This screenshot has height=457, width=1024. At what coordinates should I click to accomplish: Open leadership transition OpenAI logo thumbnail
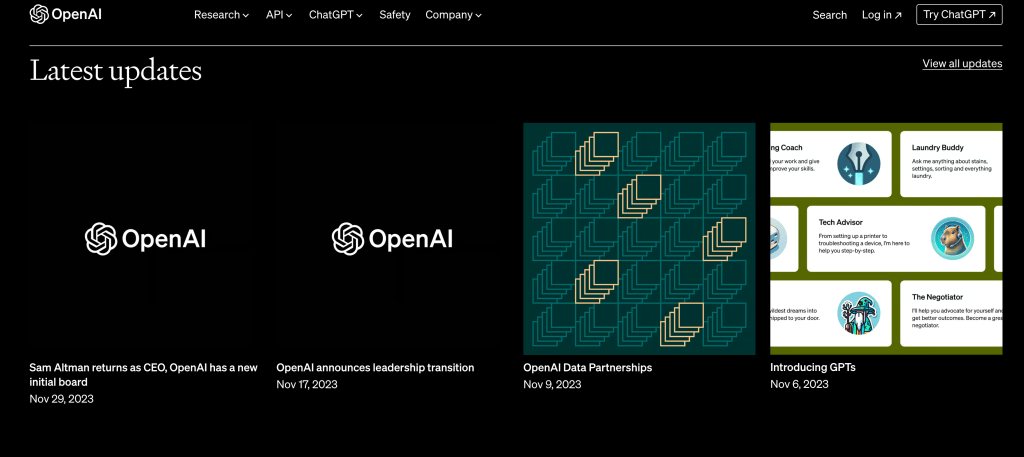(x=392, y=239)
